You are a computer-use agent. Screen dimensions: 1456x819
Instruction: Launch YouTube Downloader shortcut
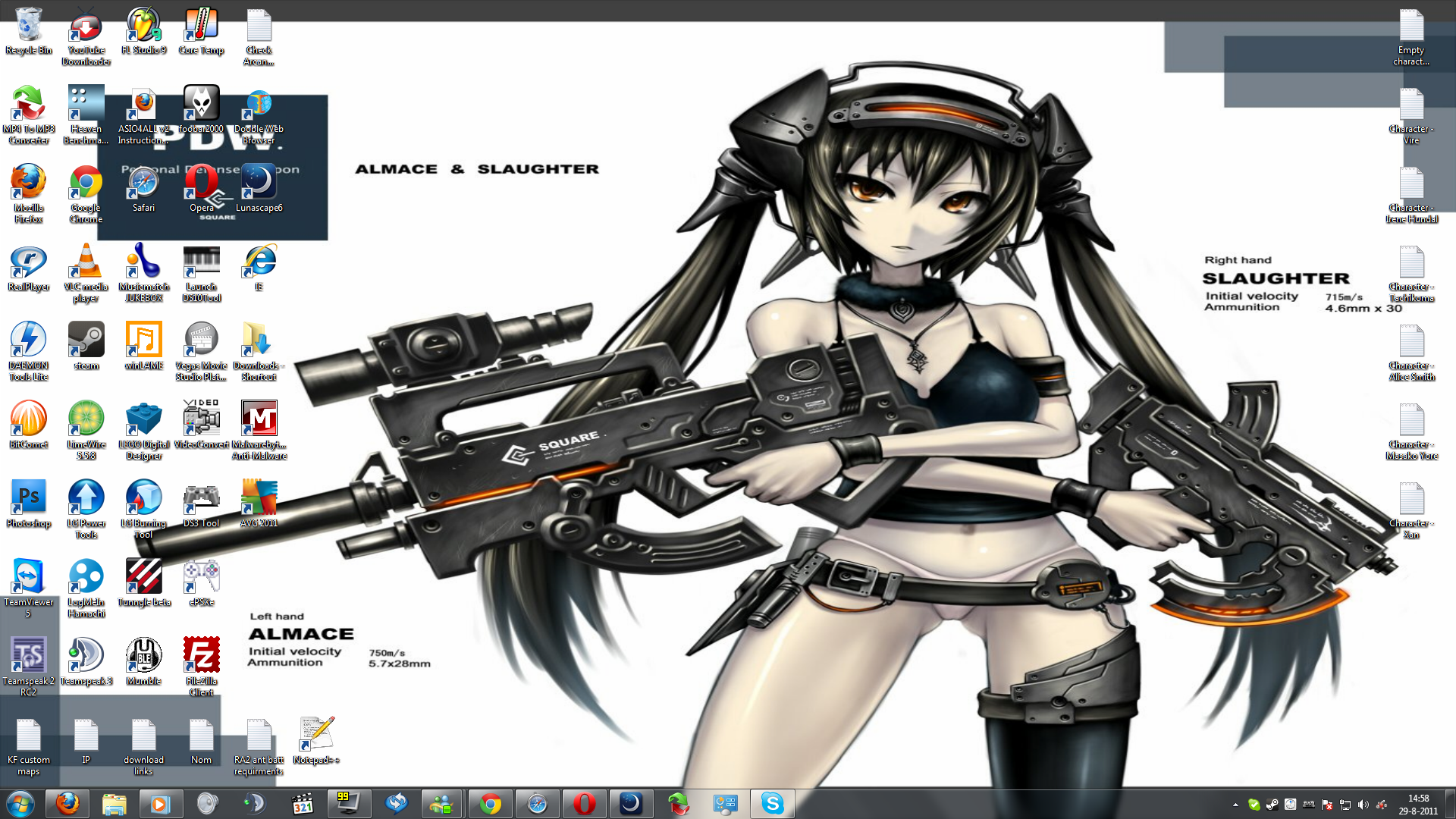86,36
